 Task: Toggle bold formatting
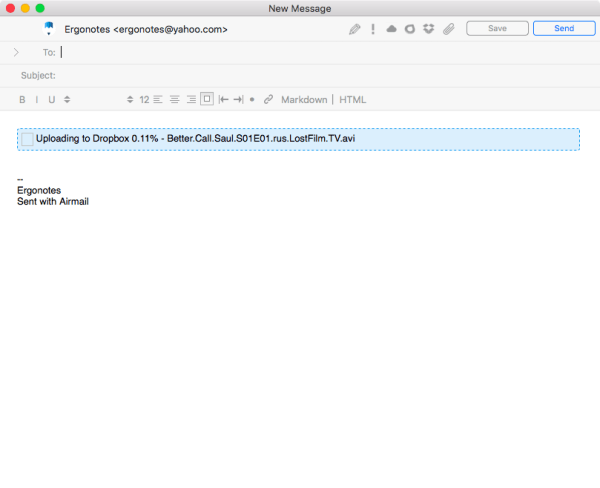click(22, 100)
